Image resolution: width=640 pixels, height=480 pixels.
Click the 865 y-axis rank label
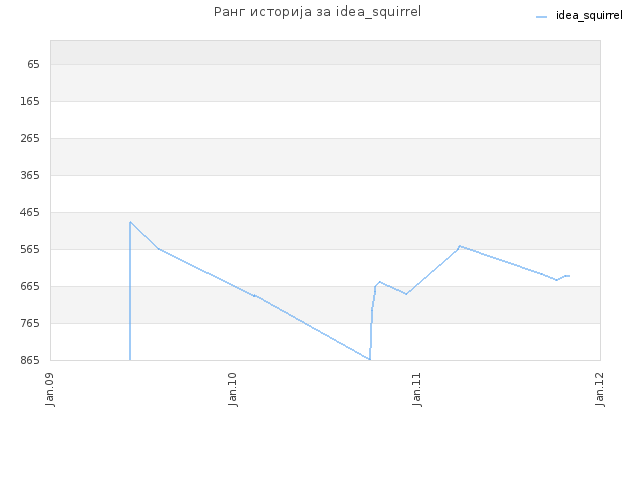pos(30,360)
